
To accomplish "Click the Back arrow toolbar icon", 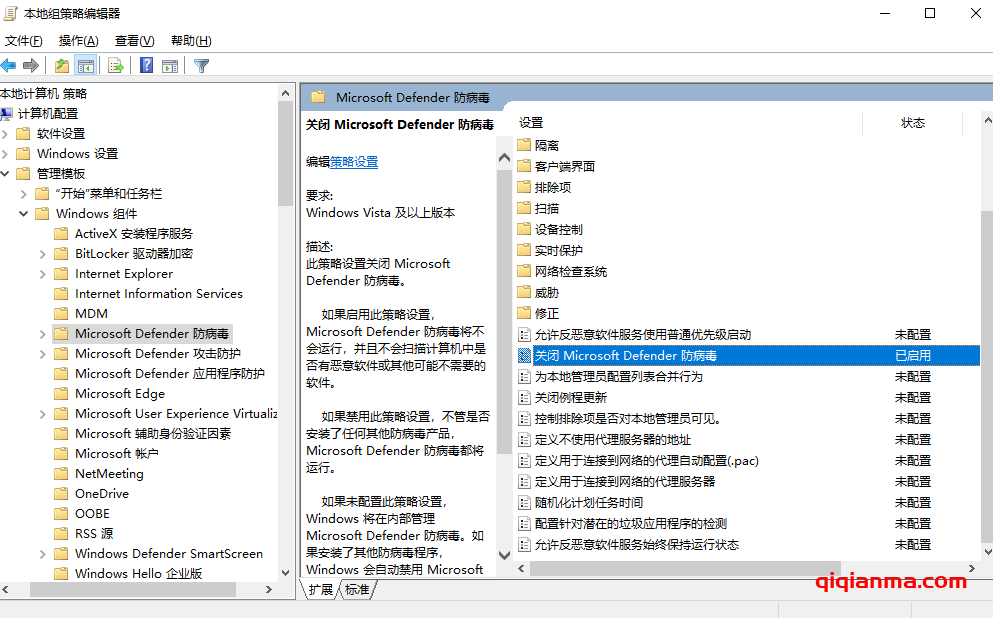I will [x=9, y=66].
